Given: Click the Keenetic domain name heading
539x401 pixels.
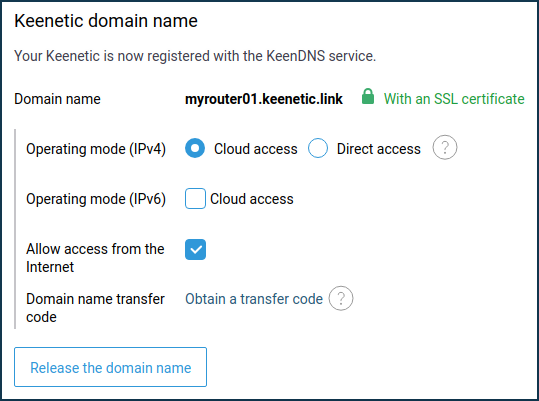Looking at the screenshot, I should (106, 21).
